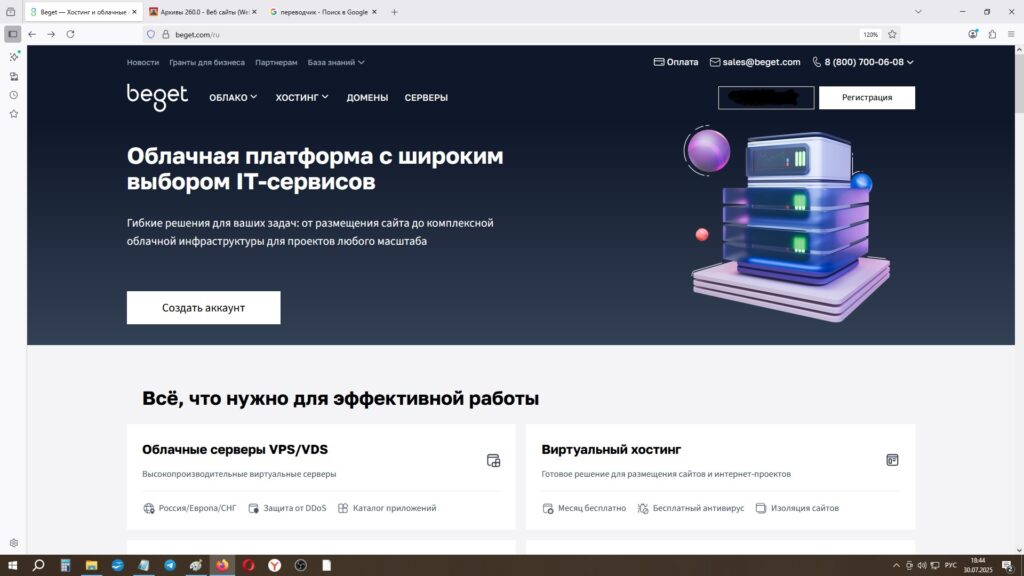The width and height of the screenshot is (1024, 576).
Task: Expand the phone number 8 (800) 700-06-08 dropdown
Action: click(x=863, y=62)
